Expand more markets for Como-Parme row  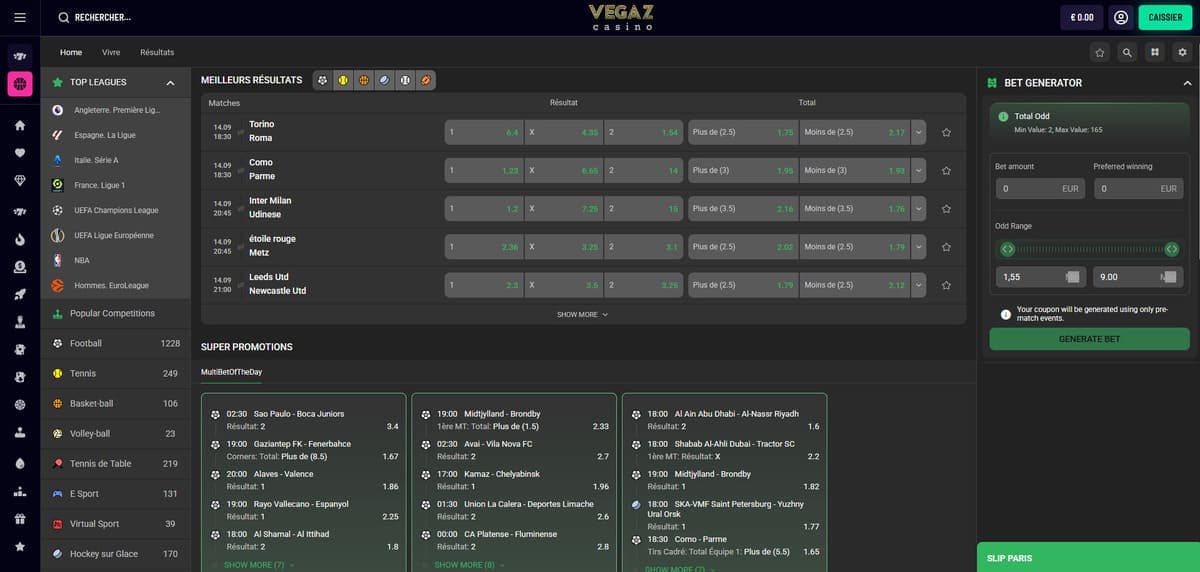tap(919, 170)
